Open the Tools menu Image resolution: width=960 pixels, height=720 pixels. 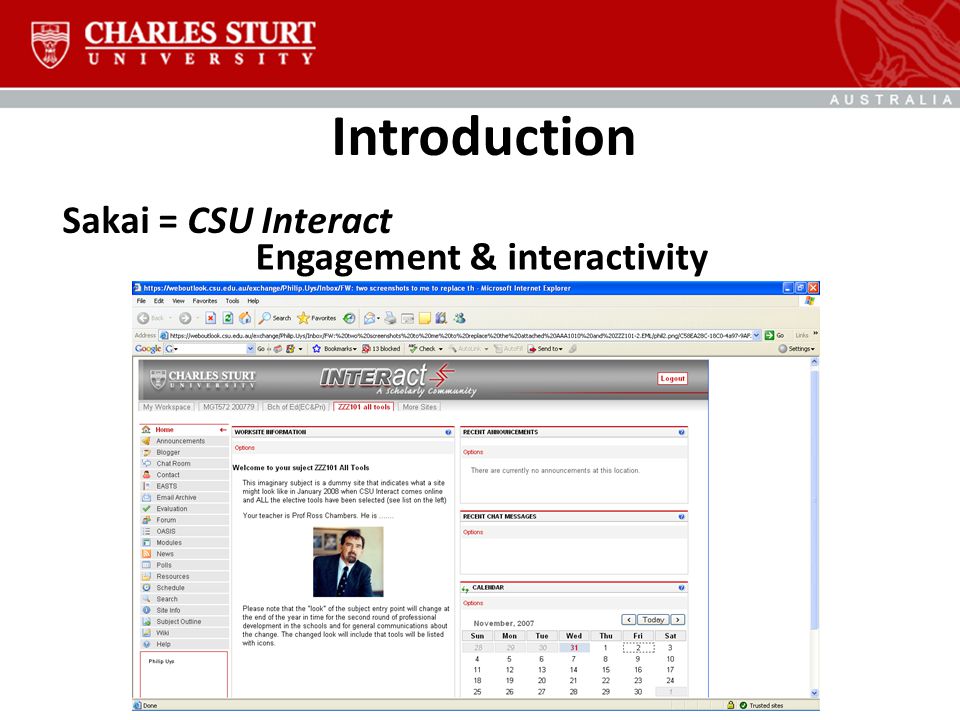pyautogui.click(x=232, y=301)
